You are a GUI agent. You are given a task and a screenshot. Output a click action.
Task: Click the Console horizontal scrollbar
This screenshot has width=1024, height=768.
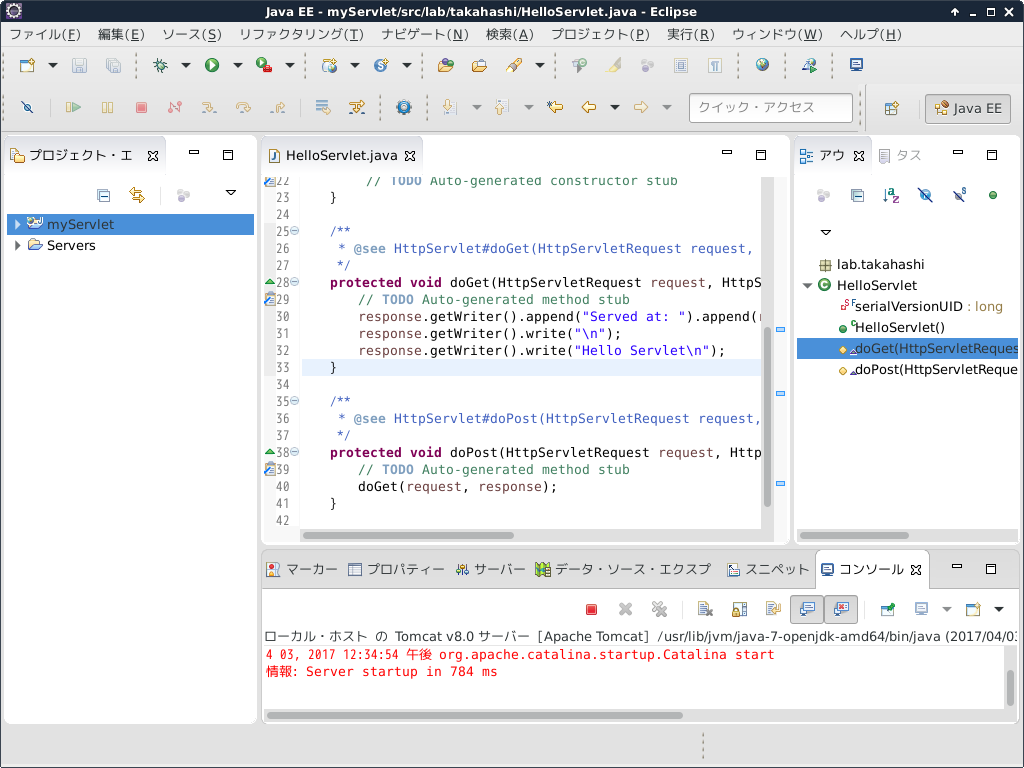(475, 715)
